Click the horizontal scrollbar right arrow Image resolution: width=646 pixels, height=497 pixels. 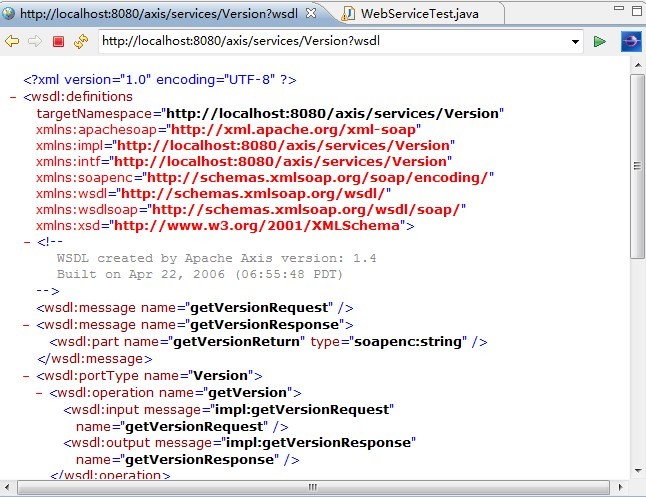[x=620, y=488]
